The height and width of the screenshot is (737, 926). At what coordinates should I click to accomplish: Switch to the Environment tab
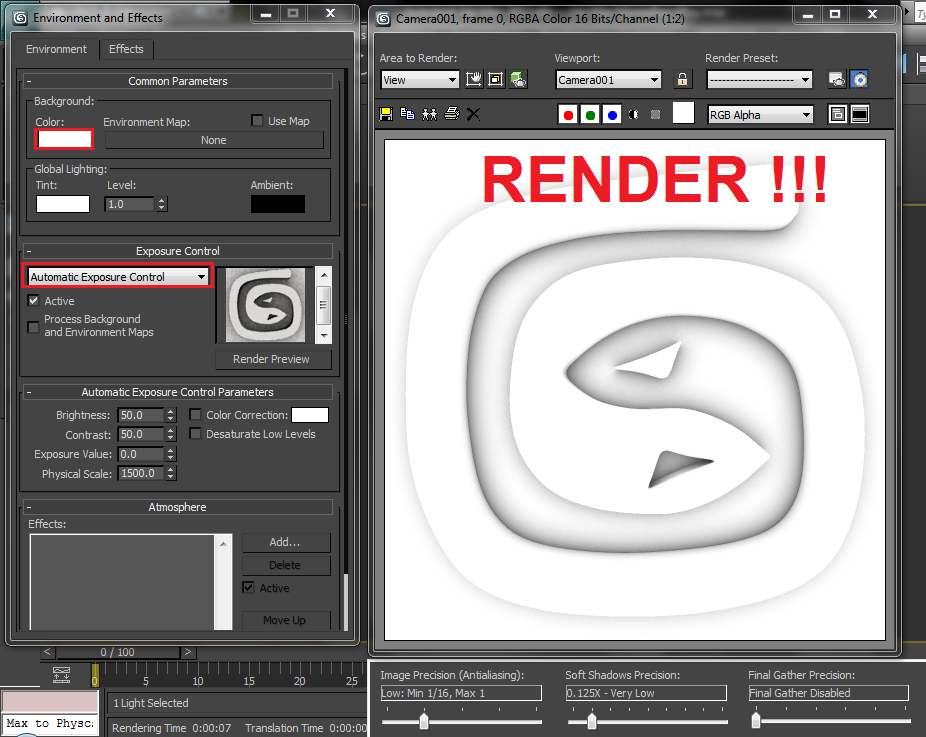pos(56,49)
